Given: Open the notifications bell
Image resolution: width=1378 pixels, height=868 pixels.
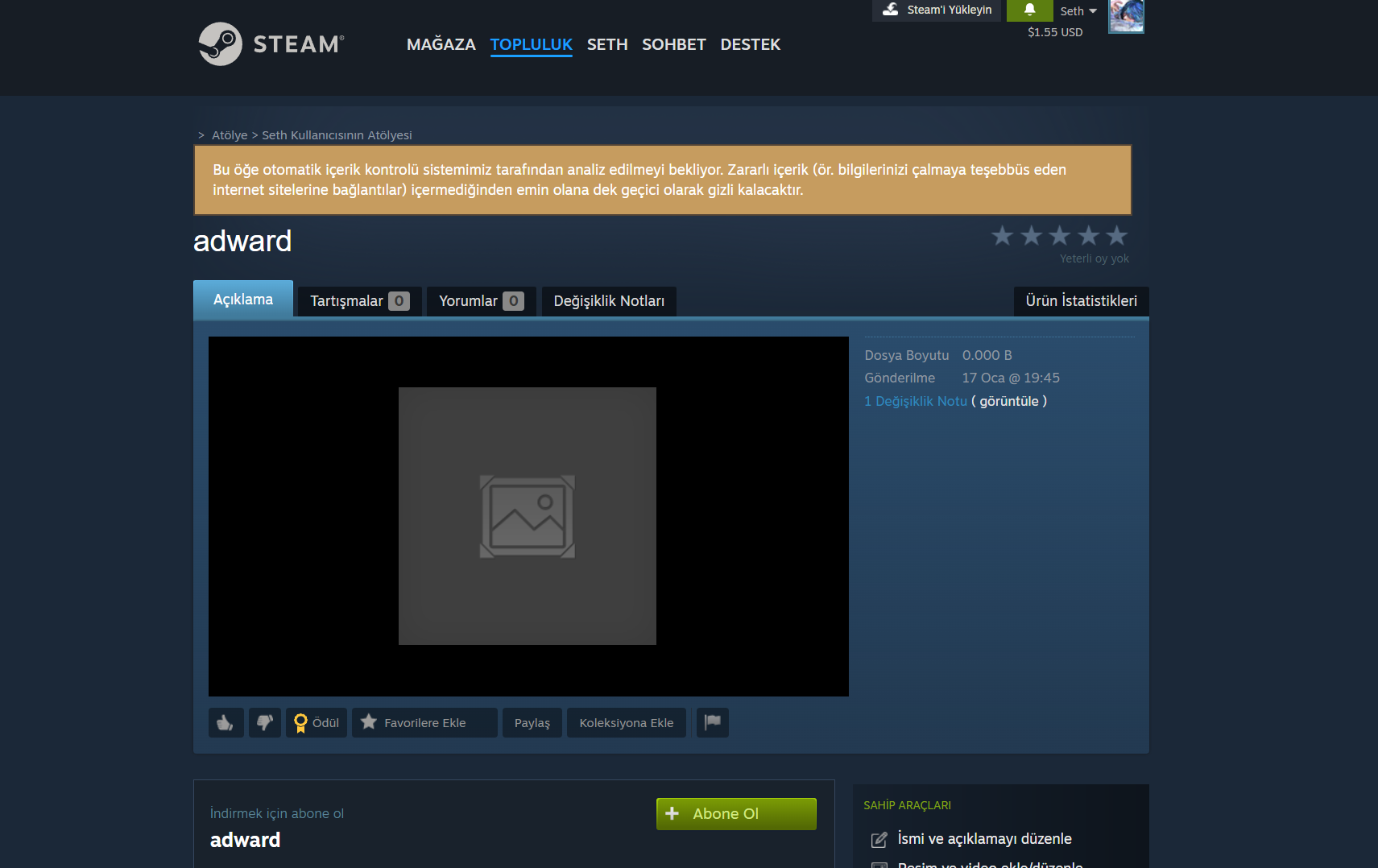Looking at the screenshot, I should pos(1029,10).
